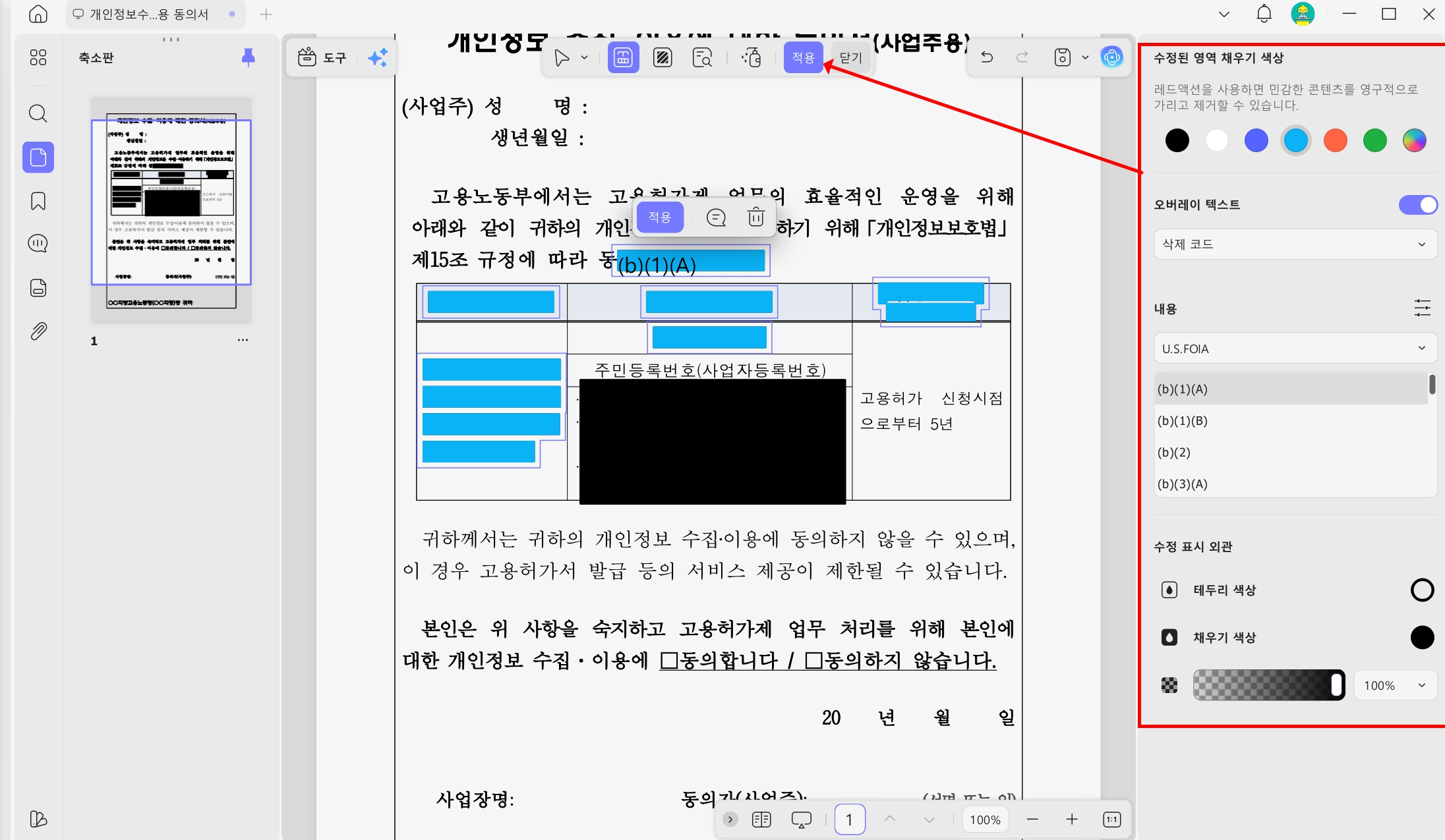
Task: Undo the last action
Action: (987, 57)
